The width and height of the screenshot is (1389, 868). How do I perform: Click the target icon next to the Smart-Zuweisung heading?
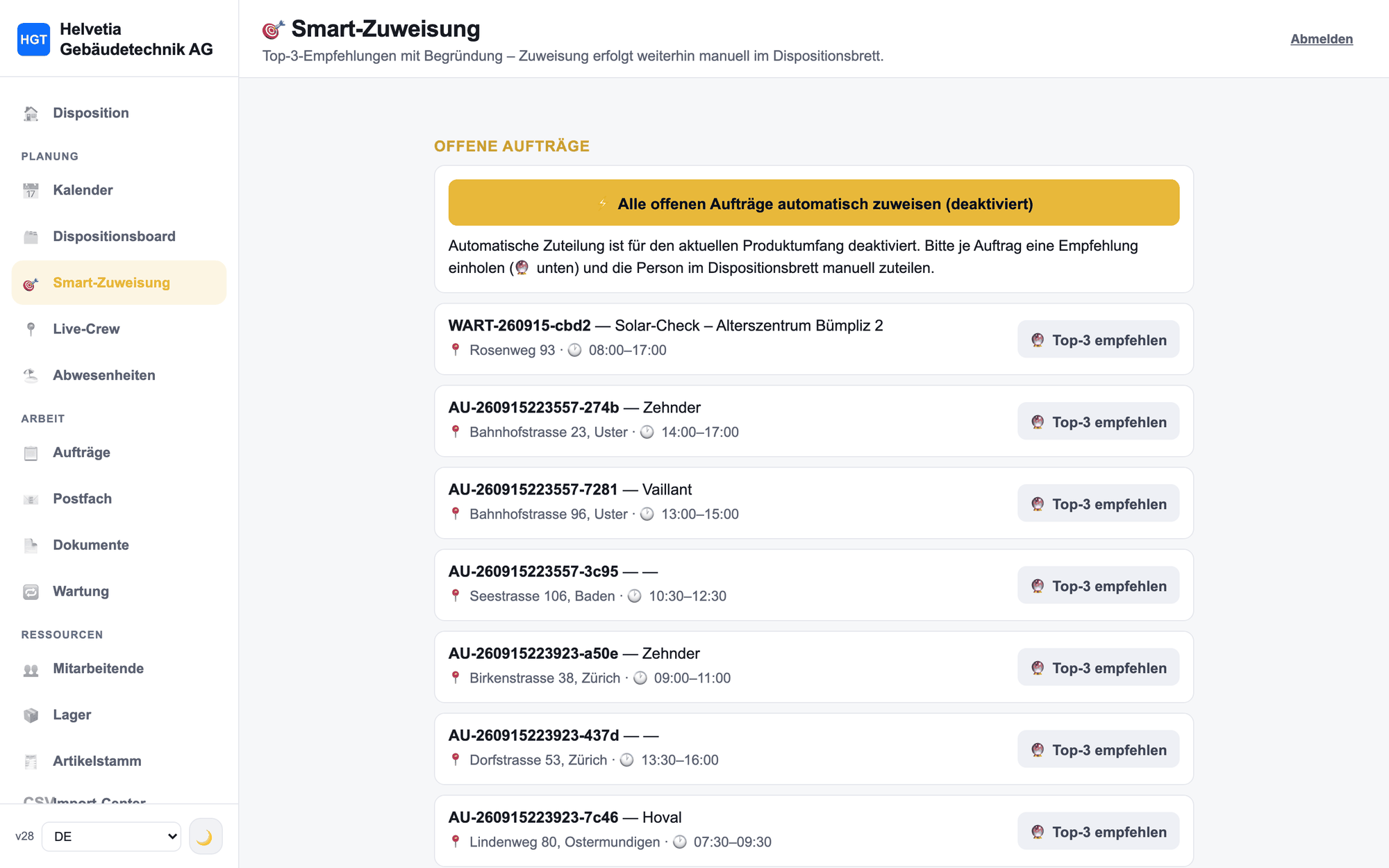coord(274,29)
